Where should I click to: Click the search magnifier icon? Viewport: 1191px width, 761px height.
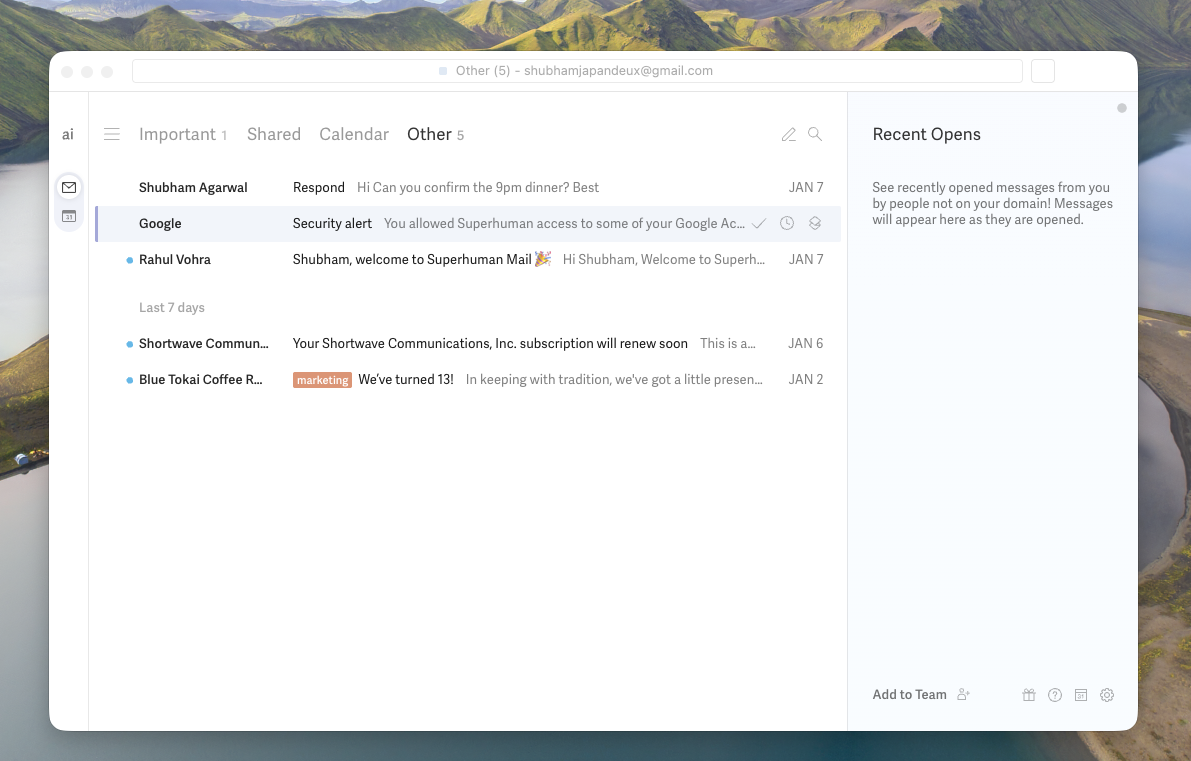coord(815,133)
